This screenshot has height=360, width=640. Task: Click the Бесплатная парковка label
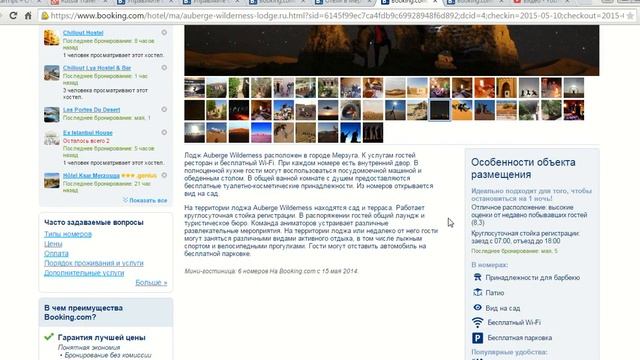(520, 338)
